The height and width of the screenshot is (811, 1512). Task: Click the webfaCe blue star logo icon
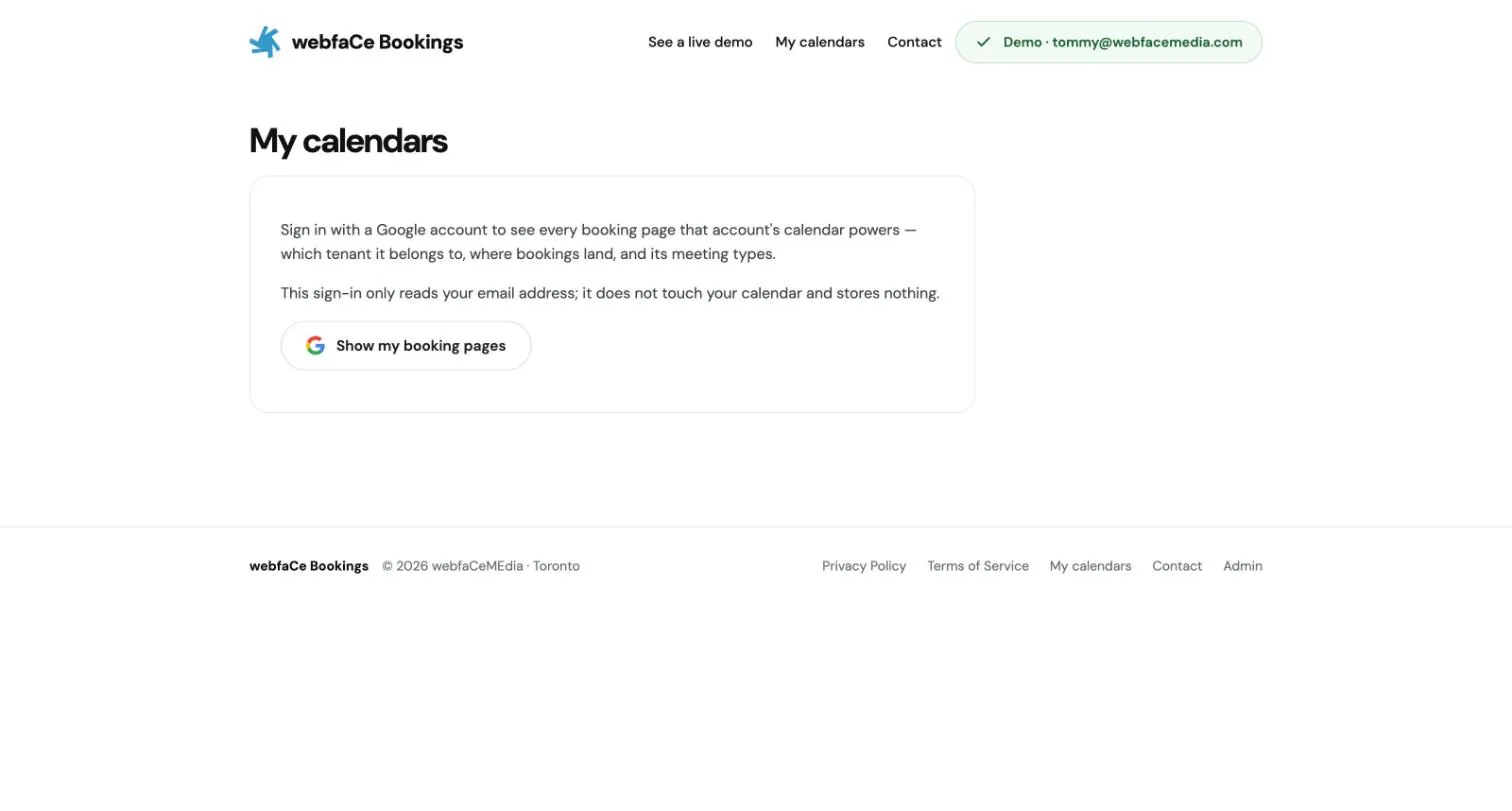(x=265, y=42)
